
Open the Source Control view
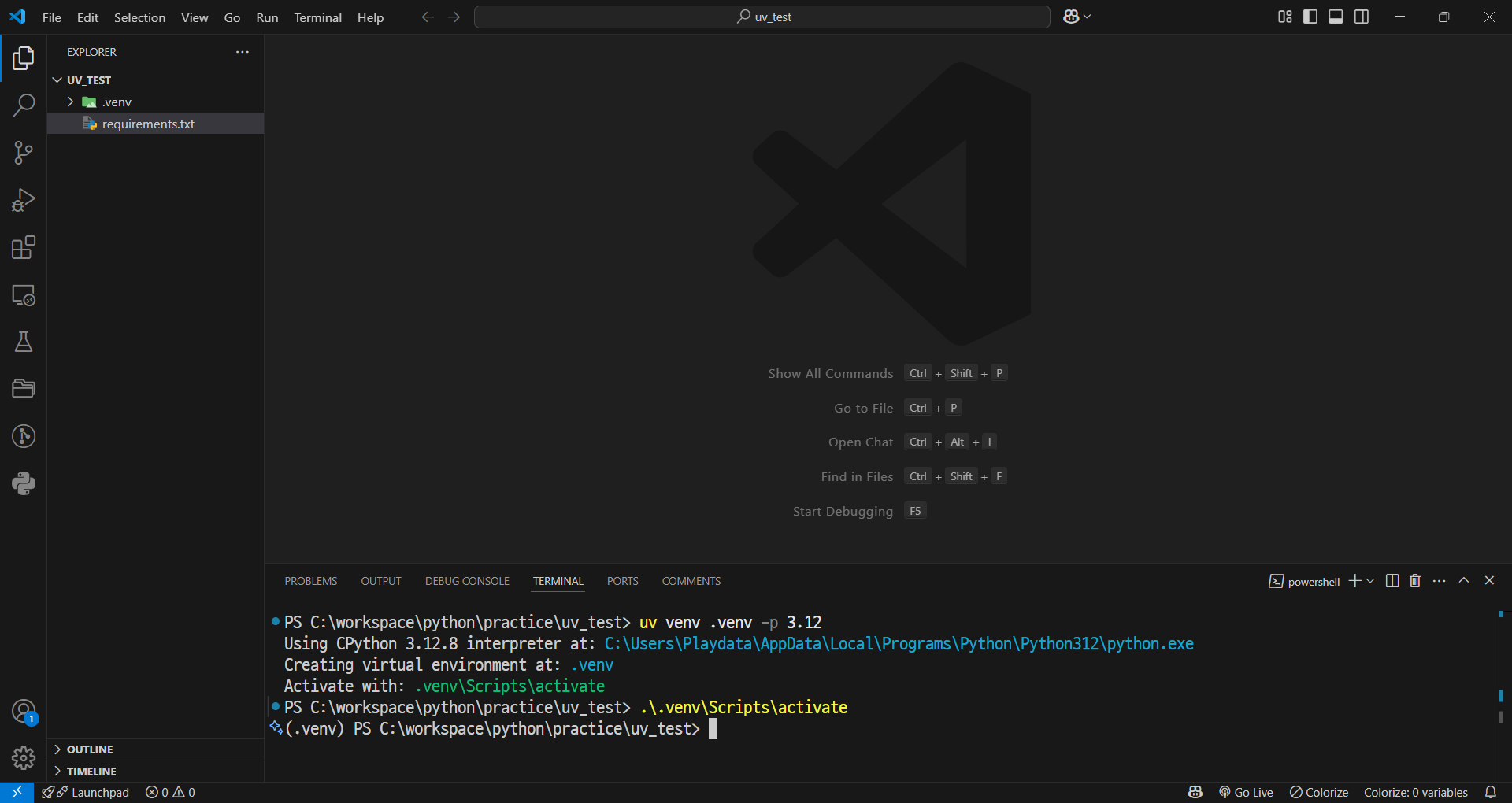[24, 153]
